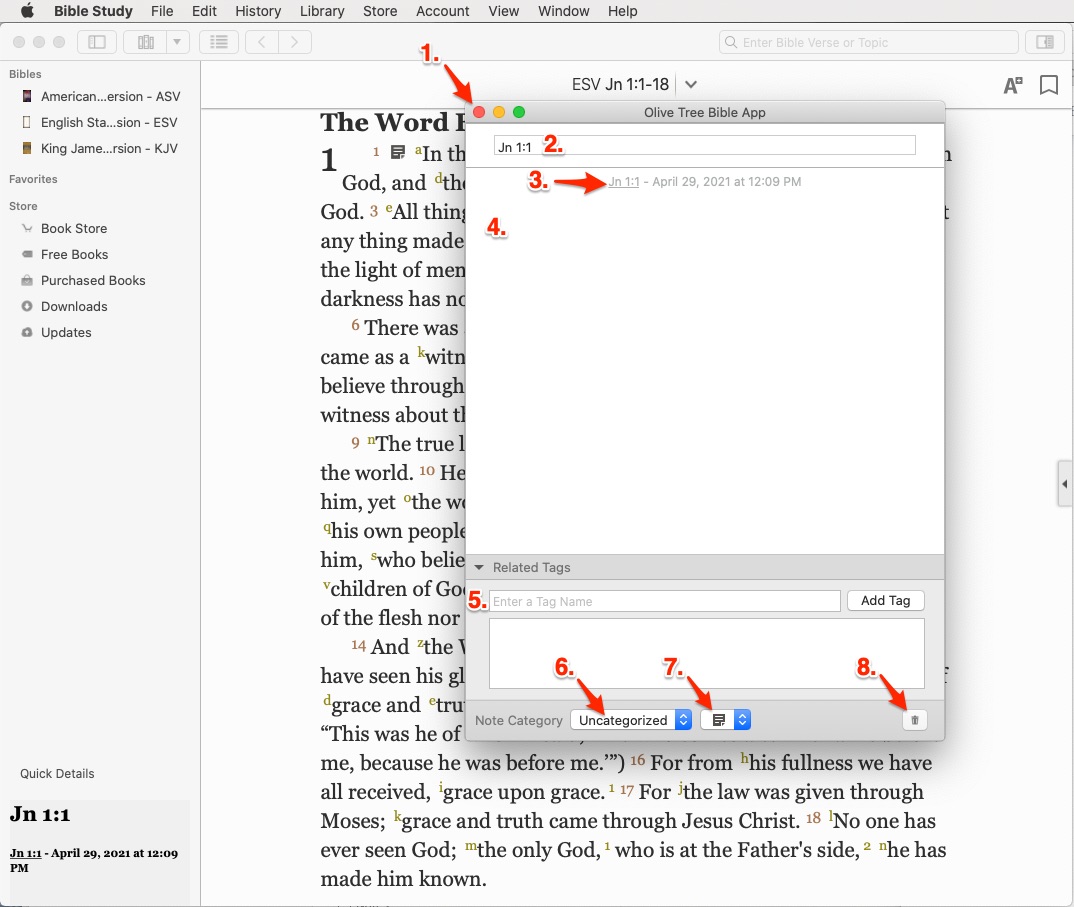Expand the collapsed right side panel arrow
1074x907 pixels.
1064,485
